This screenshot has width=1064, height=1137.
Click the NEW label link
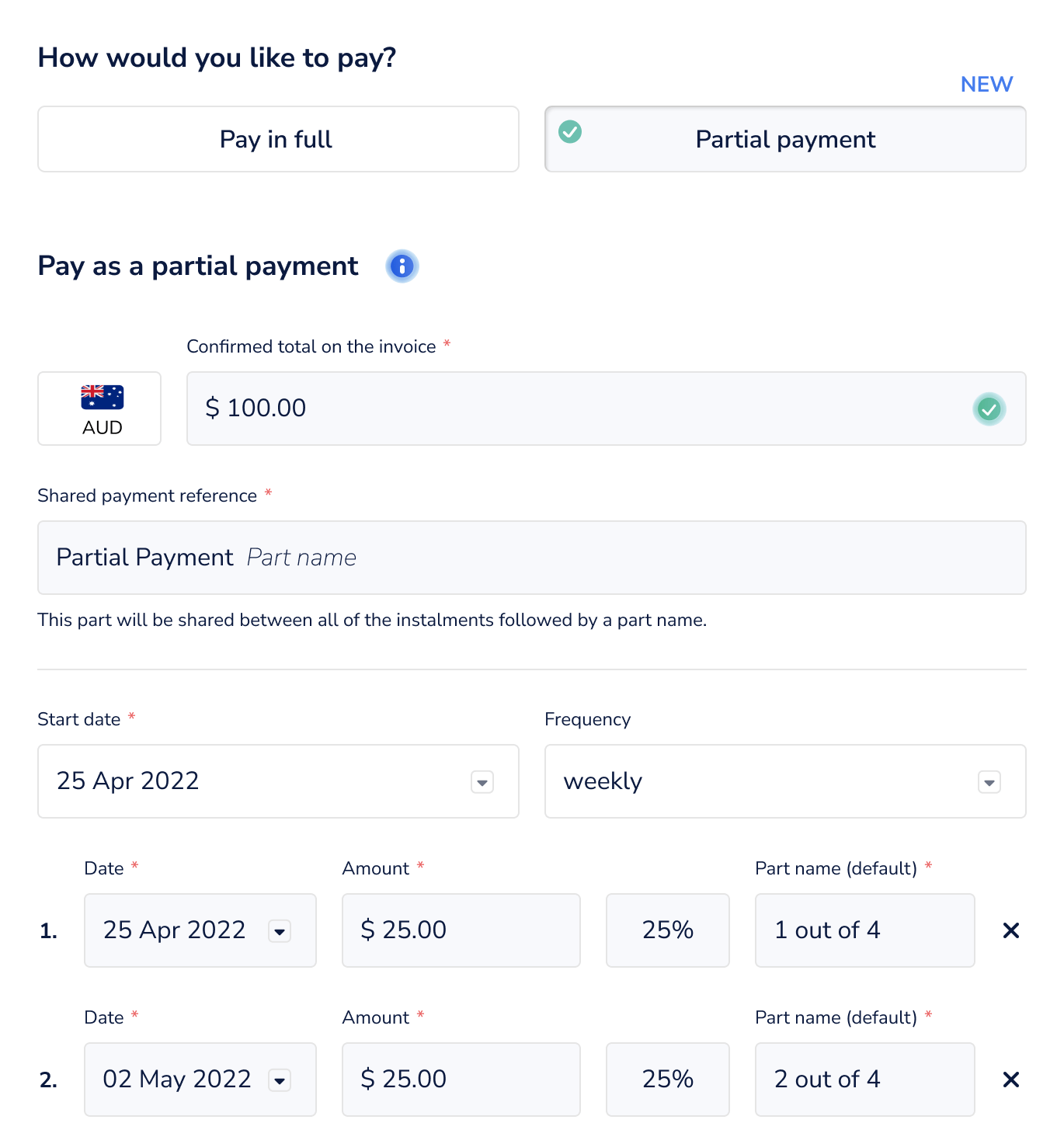click(x=986, y=84)
